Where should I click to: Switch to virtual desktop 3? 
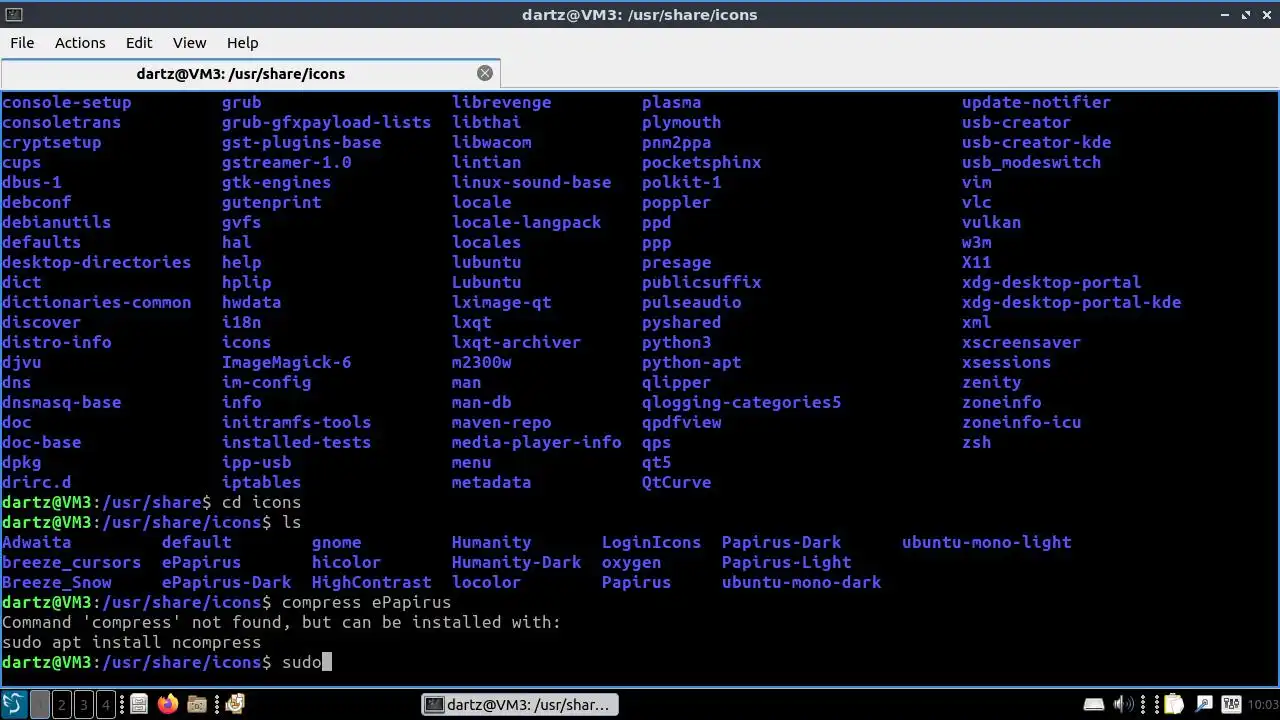pyautogui.click(x=84, y=704)
